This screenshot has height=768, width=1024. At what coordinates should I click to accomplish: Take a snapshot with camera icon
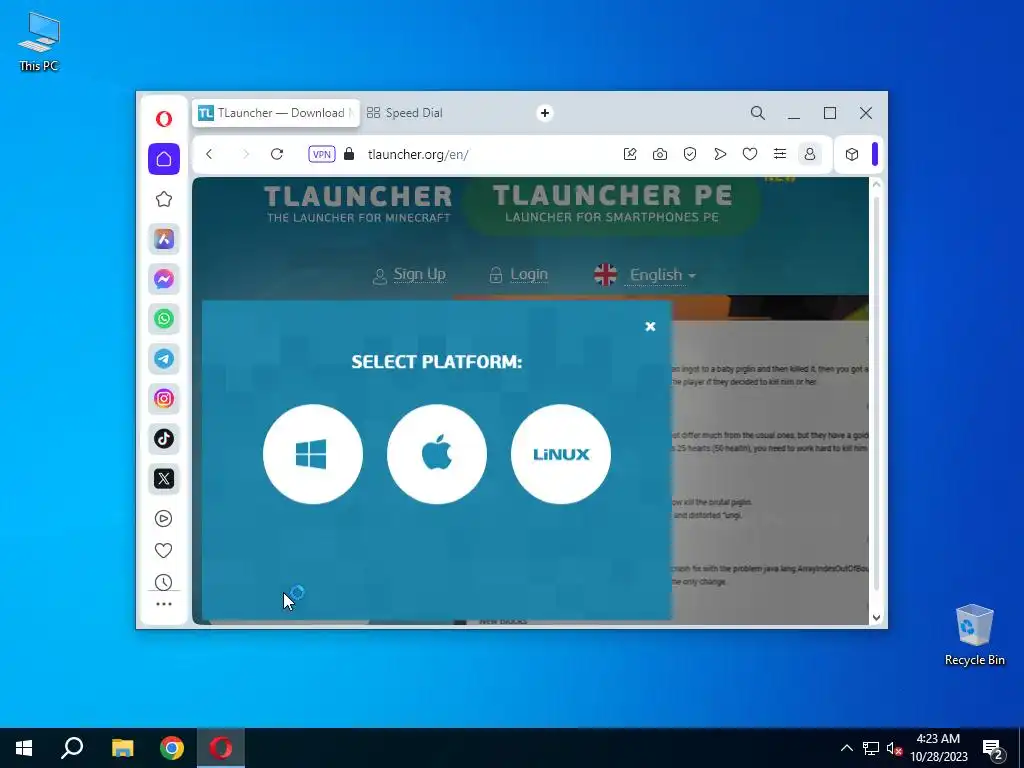coord(660,154)
